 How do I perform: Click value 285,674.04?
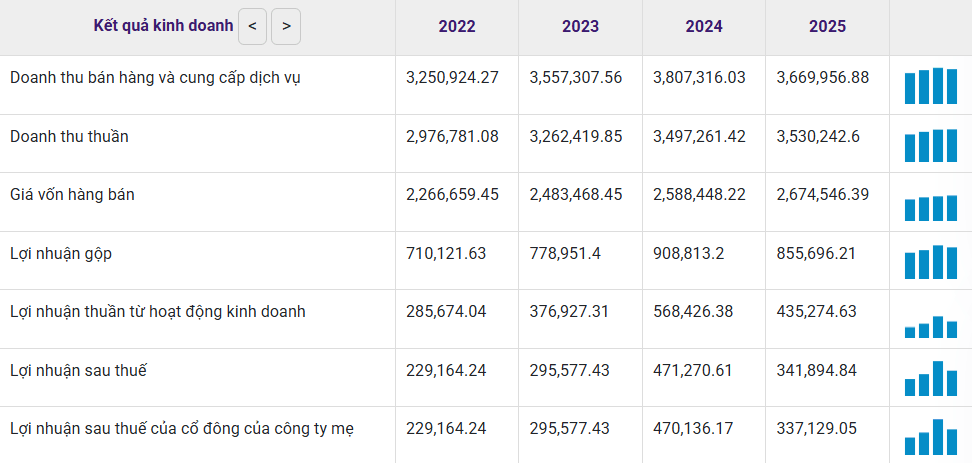(x=446, y=311)
